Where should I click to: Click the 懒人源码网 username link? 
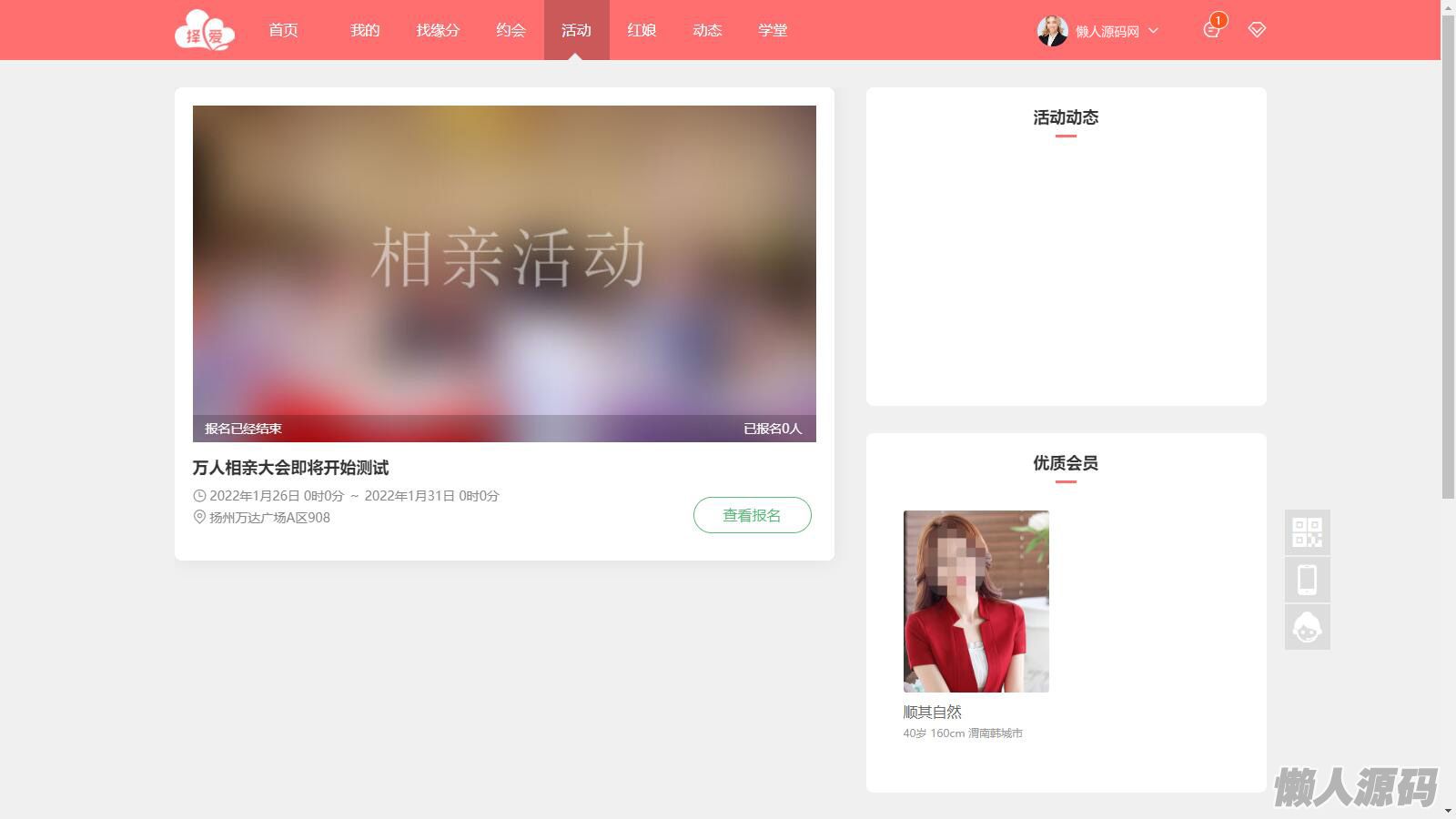coord(1107,31)
